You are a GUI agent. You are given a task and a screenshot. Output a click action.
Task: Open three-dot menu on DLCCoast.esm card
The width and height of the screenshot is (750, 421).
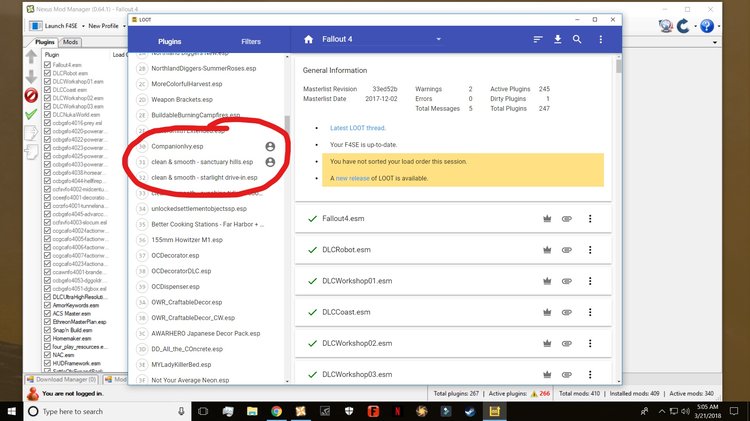[590, 312]
